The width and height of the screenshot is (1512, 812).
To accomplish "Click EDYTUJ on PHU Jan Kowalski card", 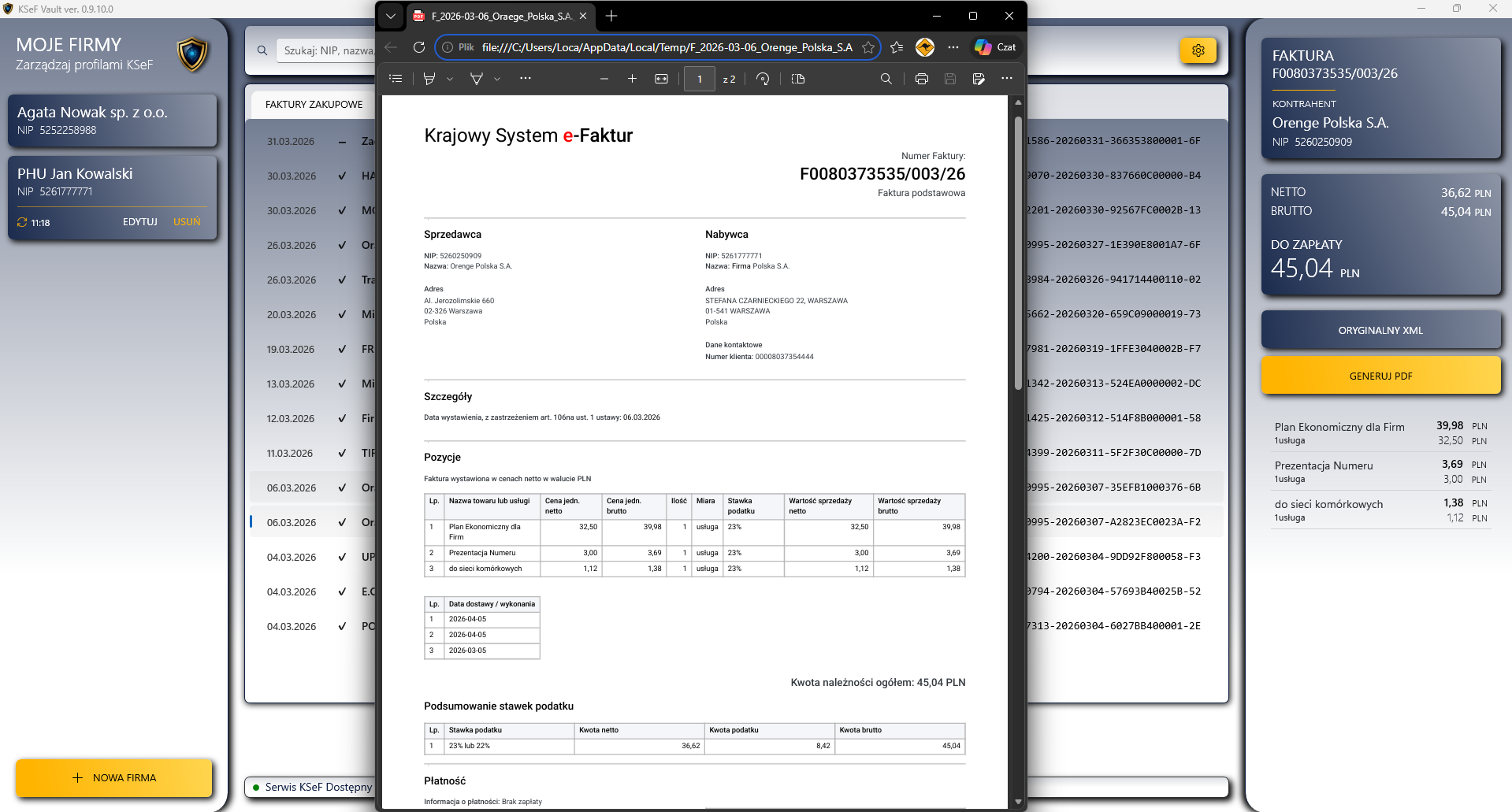I will (x=140, y=222).
